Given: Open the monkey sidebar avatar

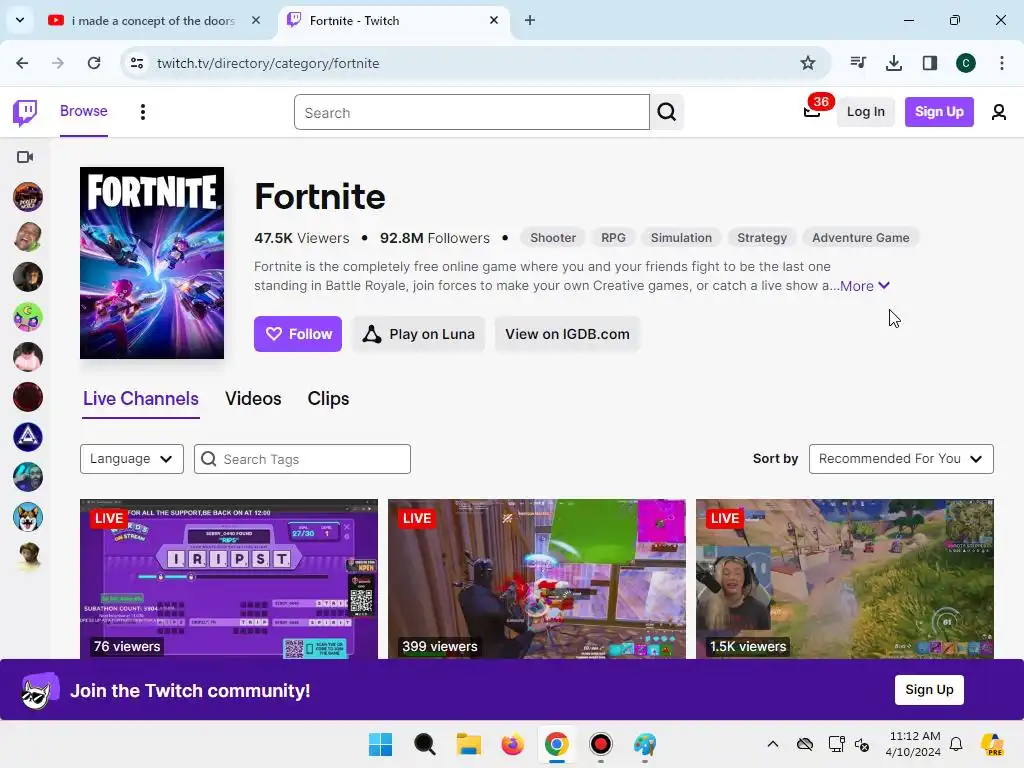Looking at the screenshot, I should (x=28, y=557).
